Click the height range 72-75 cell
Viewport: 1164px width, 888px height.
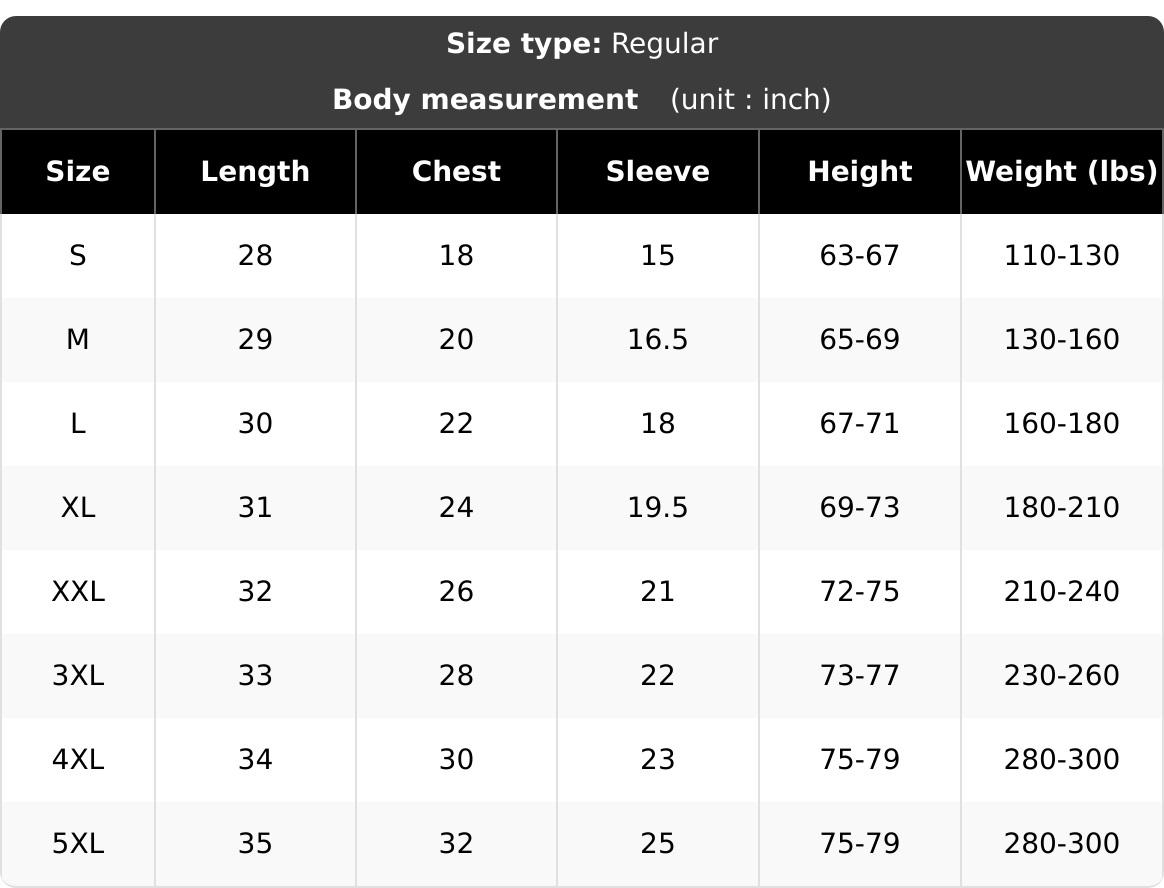(860, 591)
